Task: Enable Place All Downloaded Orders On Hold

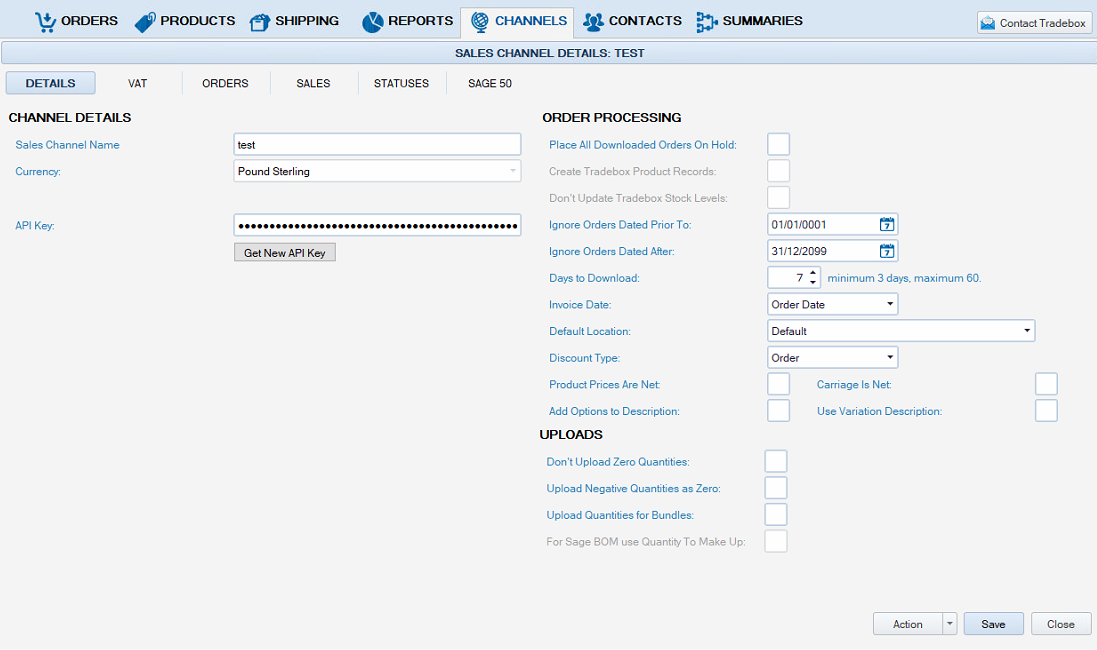Action: point(778,145)
